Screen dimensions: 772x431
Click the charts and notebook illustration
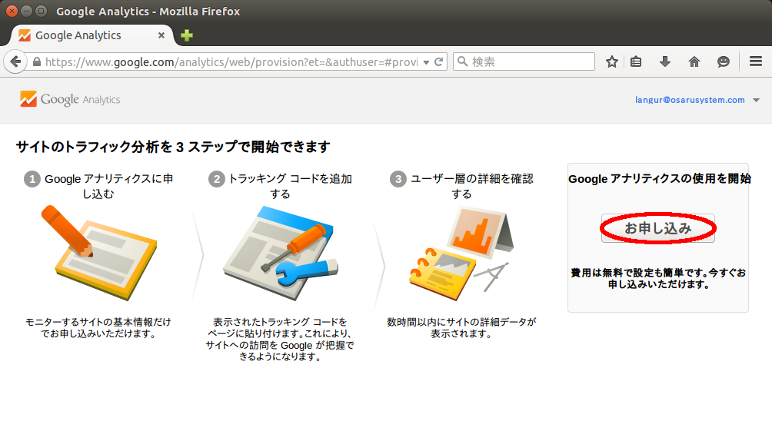point(461,253)
